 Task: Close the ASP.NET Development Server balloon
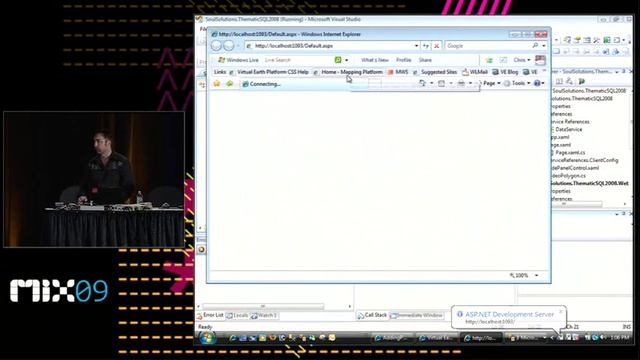(x=560, y=311)
